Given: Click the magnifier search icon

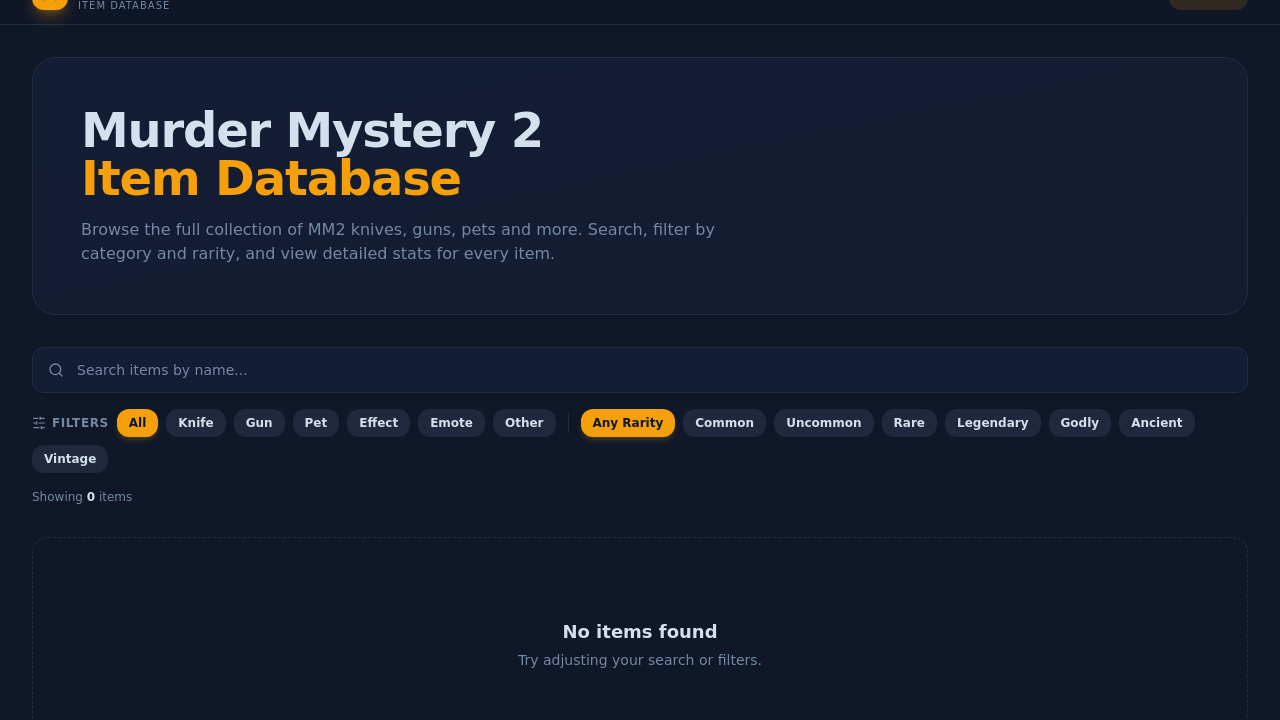Looking at the screenshot, I should pyautogui.click(x=56, y=370).
